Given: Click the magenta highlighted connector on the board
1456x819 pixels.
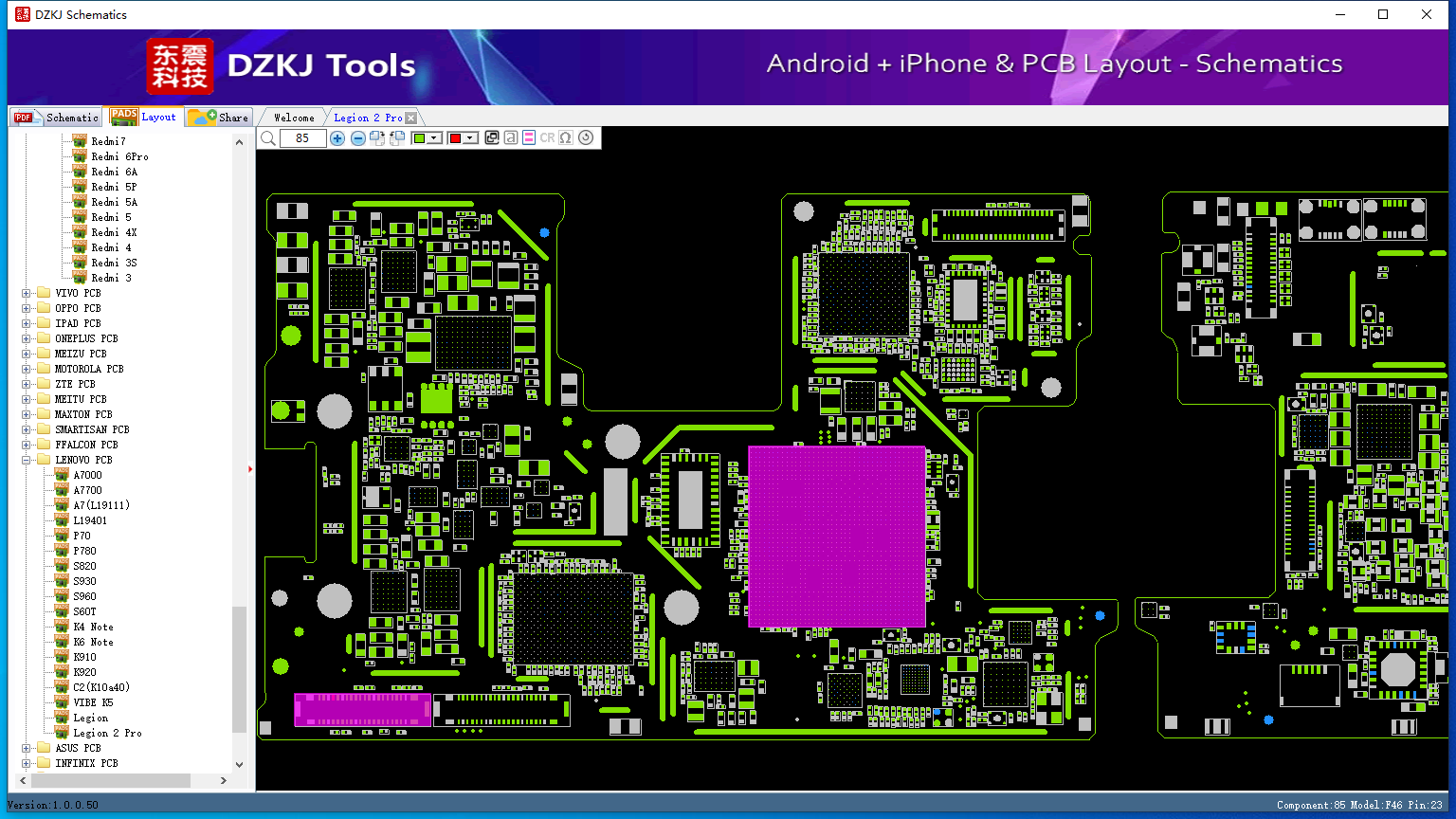Looking at the screenshot, I should pos(363,710).
